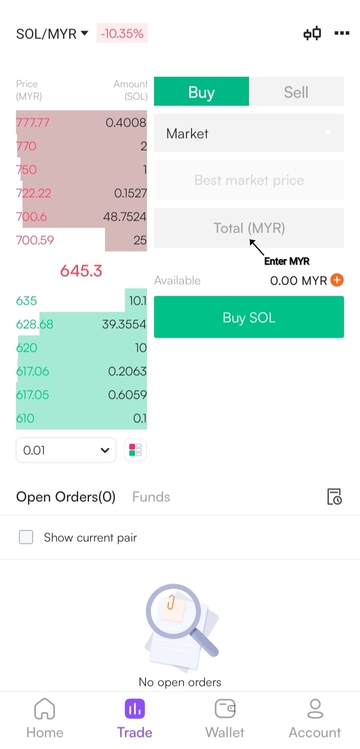
Task: Open the three-dot more options menu
Action: pyautogui.click(x=342, y=33)
